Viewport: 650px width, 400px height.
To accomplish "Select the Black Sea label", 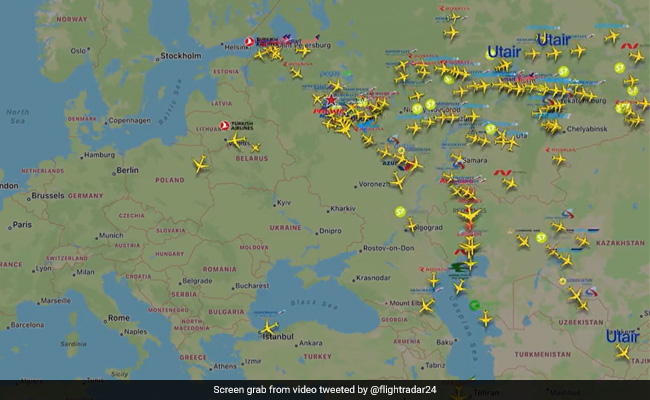I will tap(314, 304).
